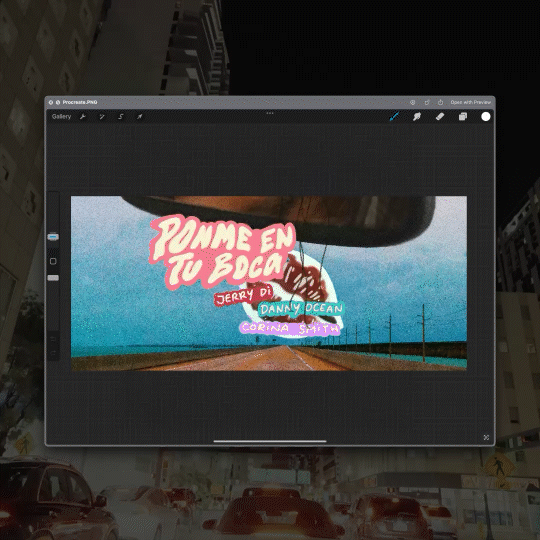Viewport: 540px width, 540px height.
Task: Activate the Transform arrow tool
Action: click(139, 117)
